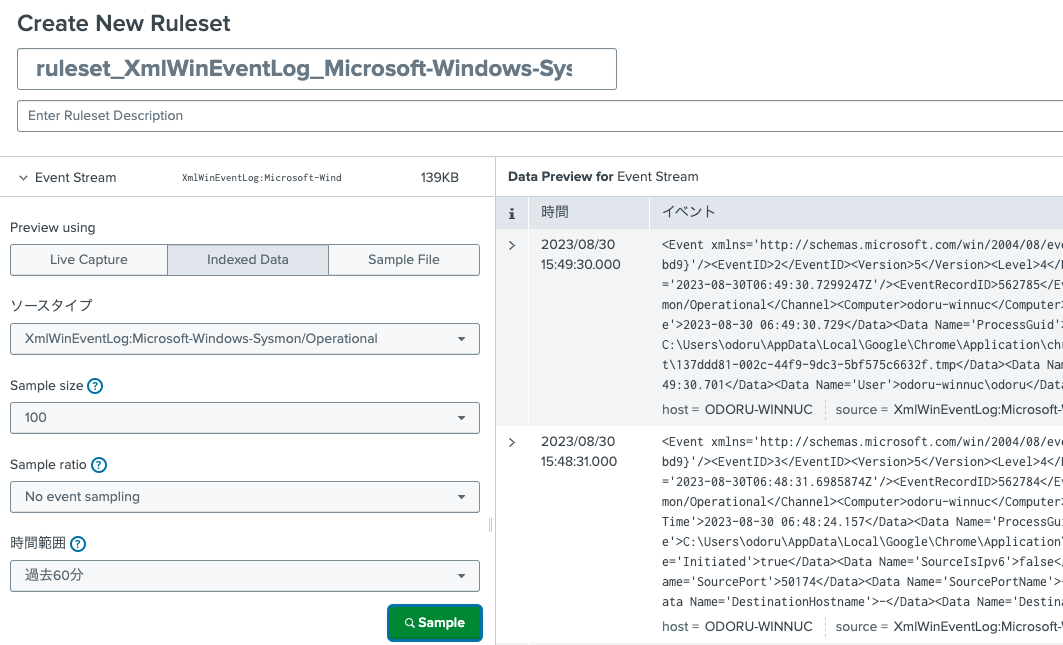1063x645 pixels.
Task: Click host ODORU-WINNUC in first event
Action: 758,410
